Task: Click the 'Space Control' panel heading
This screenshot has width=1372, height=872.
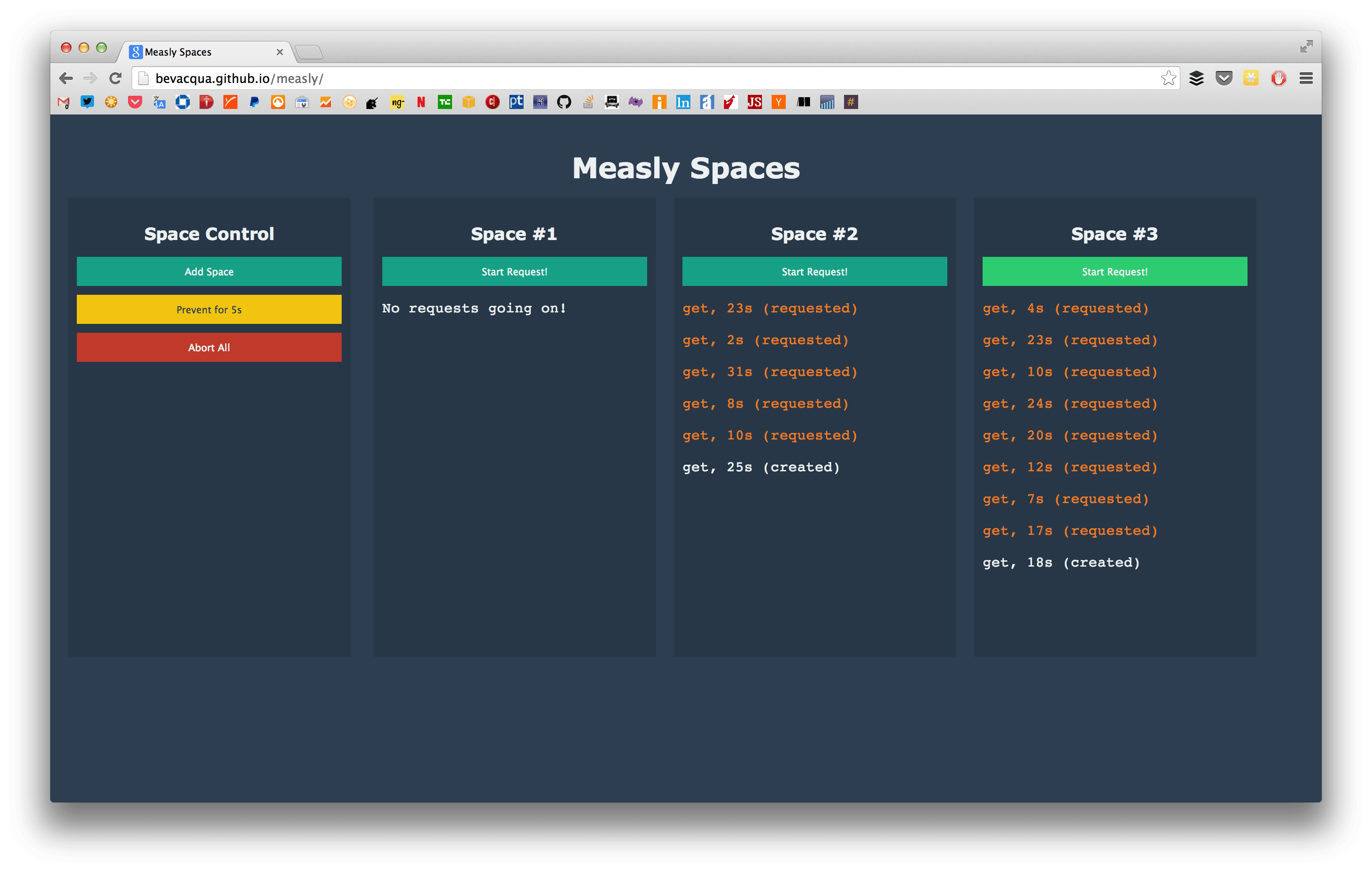Action: pyautogui.click(x=209, y=234)
